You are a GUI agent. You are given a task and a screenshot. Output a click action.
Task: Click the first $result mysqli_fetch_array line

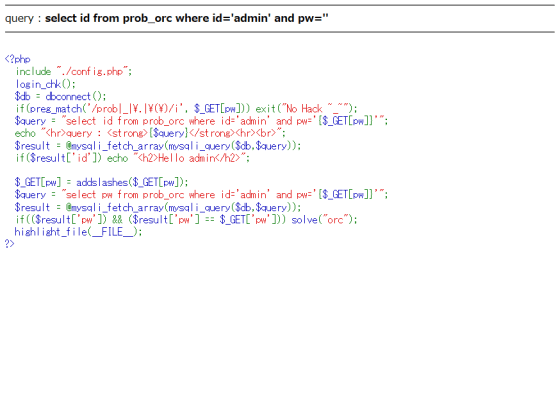point(158,146)
